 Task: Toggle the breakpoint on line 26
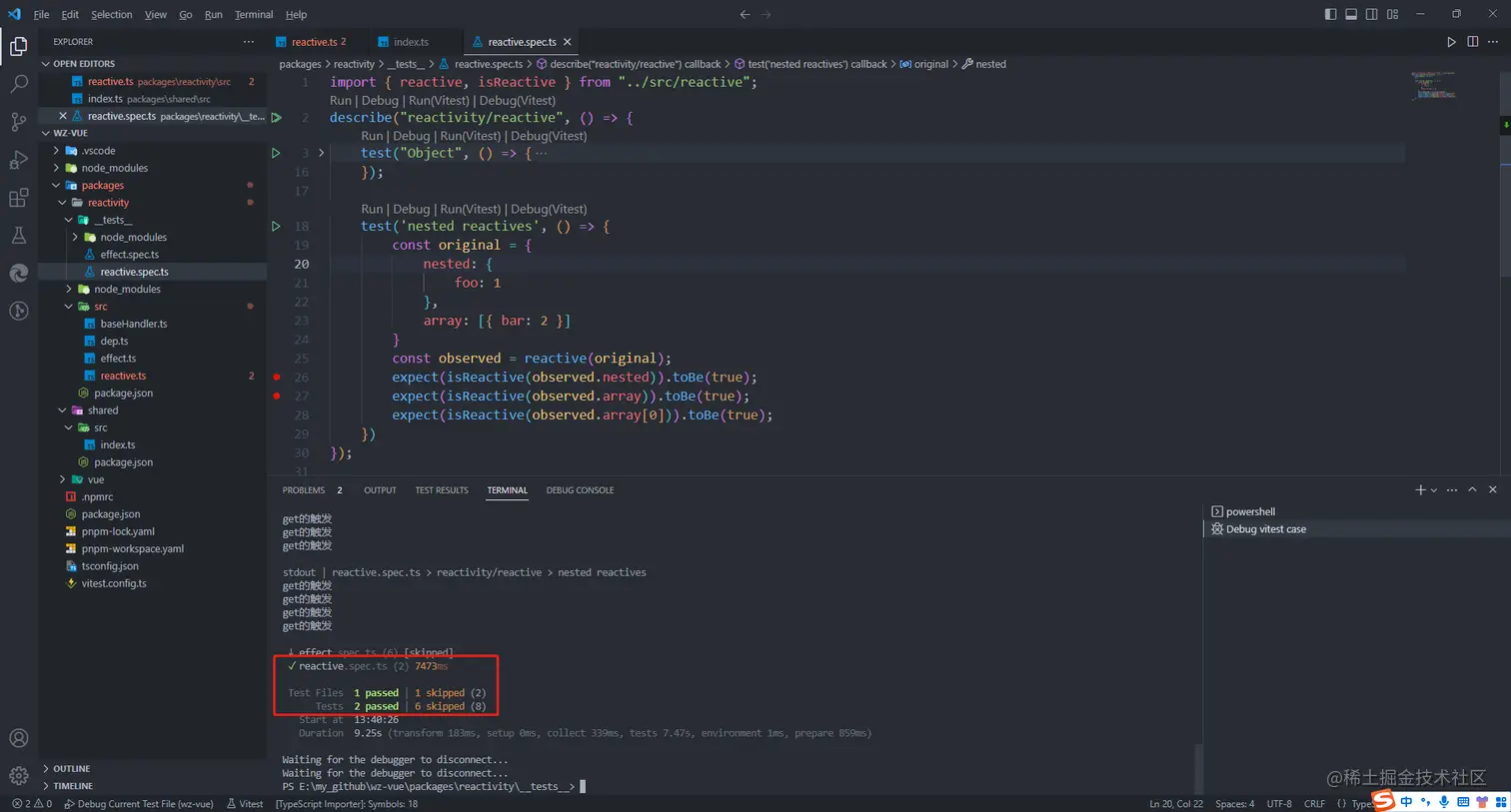point(277,378)
